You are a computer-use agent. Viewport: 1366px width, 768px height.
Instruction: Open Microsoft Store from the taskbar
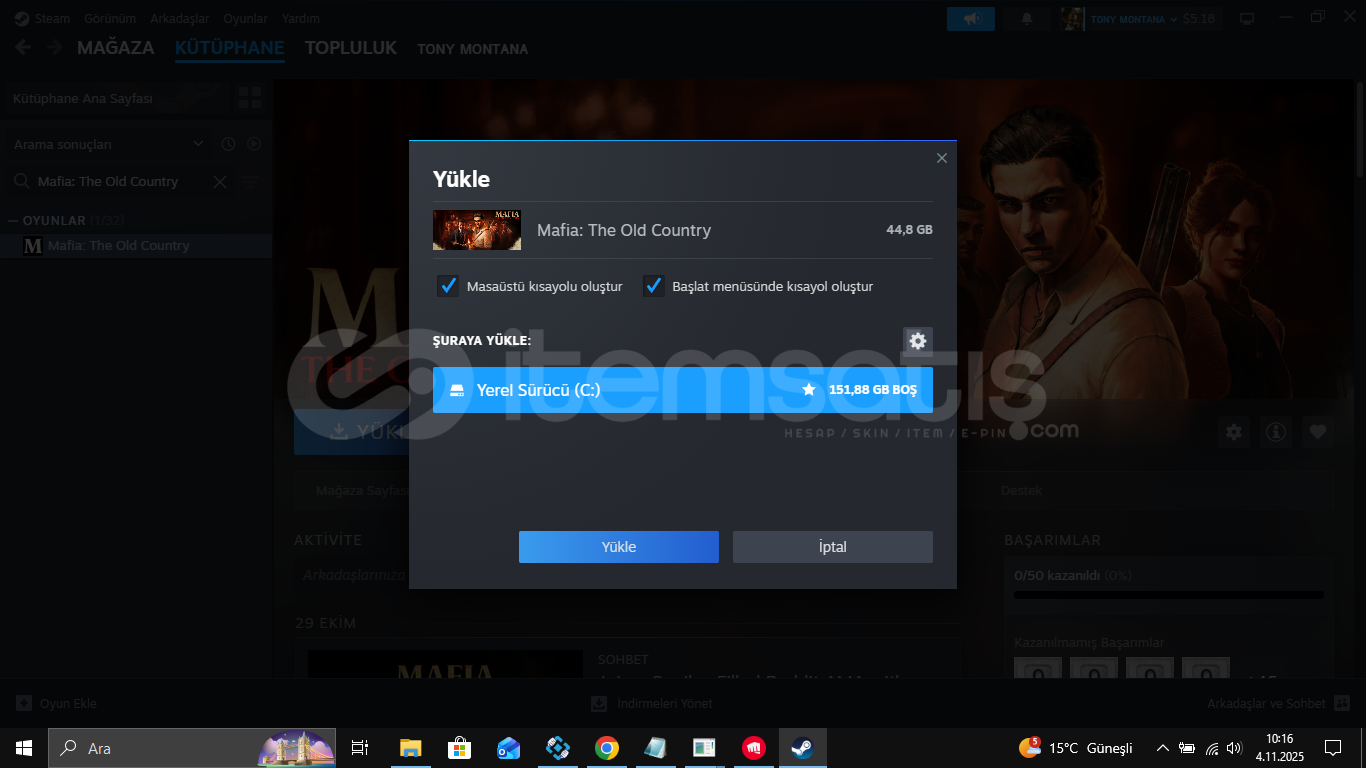click(459, 748)
